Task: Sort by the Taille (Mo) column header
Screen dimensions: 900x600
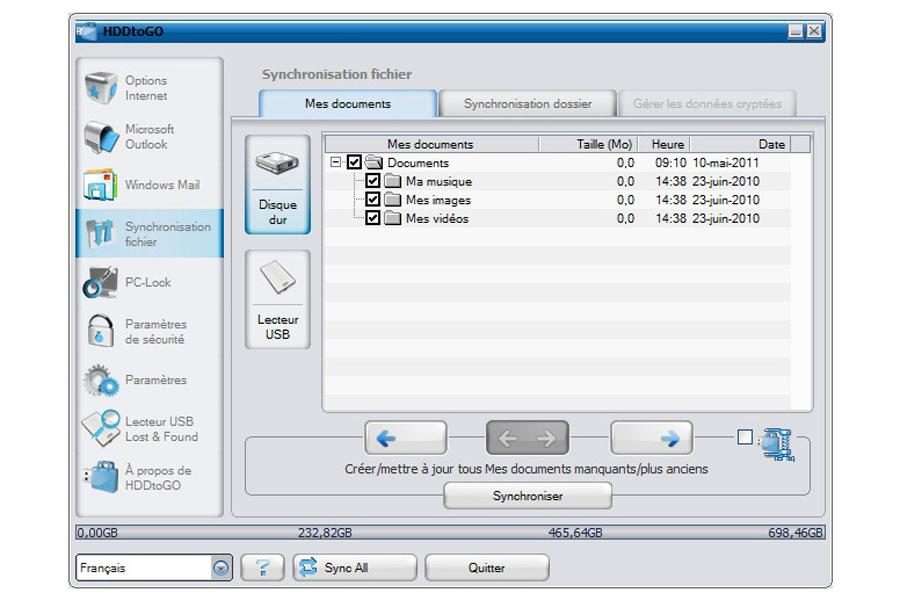Action: 588,144
